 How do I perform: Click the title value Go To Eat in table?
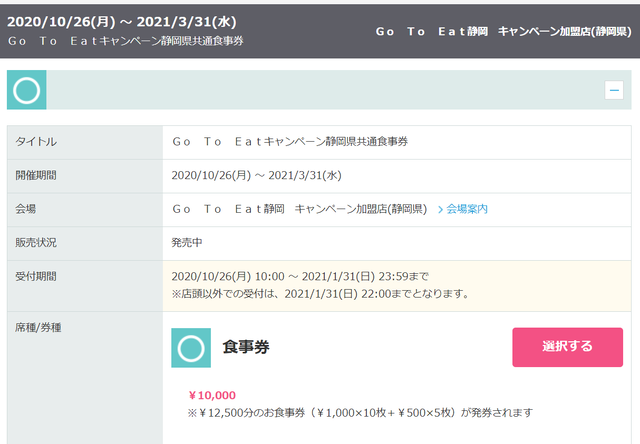point(290,142)
